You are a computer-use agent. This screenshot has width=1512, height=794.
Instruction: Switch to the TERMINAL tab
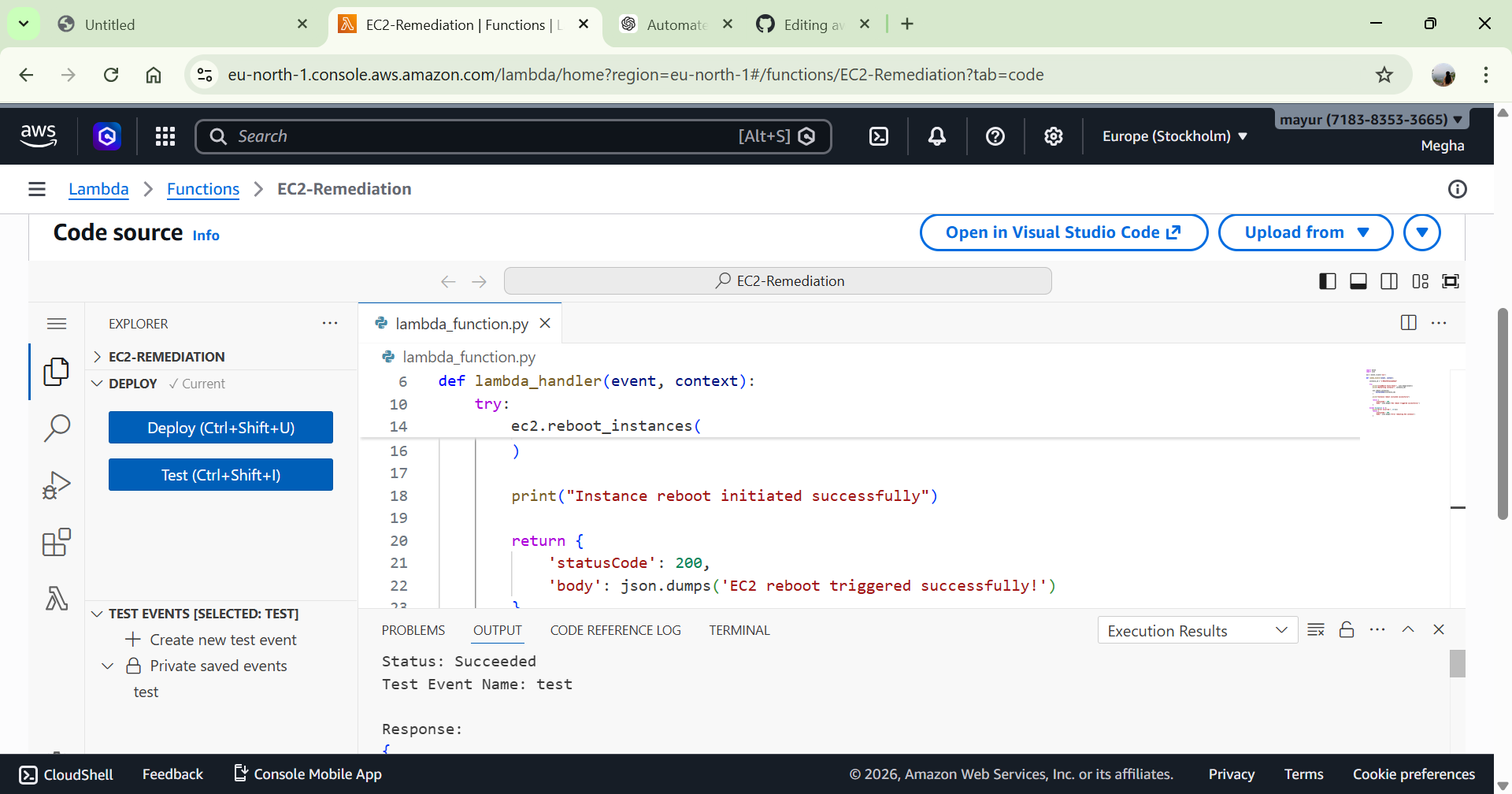pos(739,630)
